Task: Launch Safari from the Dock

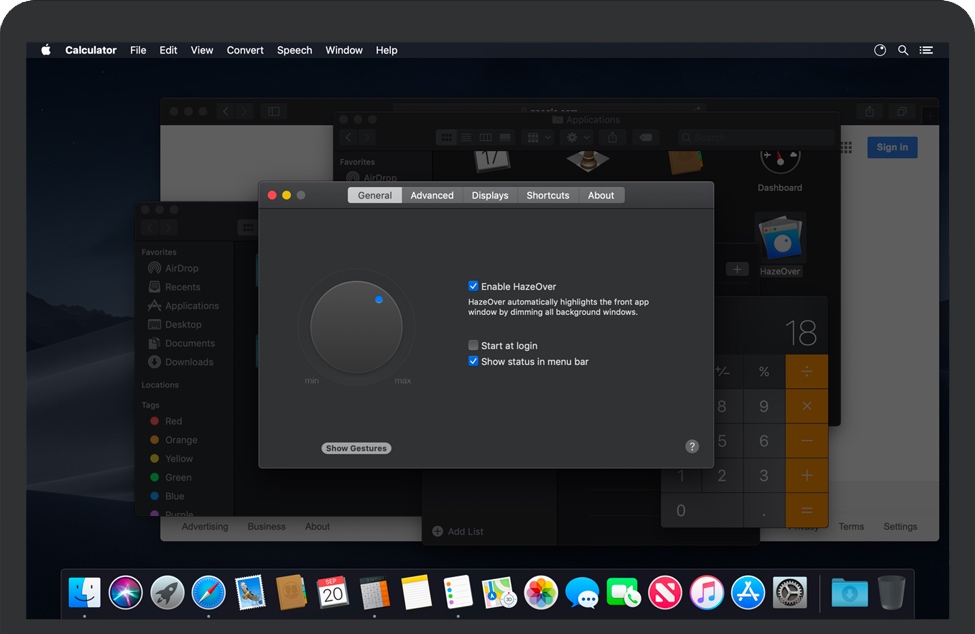Action: click(x=208, y=592)
